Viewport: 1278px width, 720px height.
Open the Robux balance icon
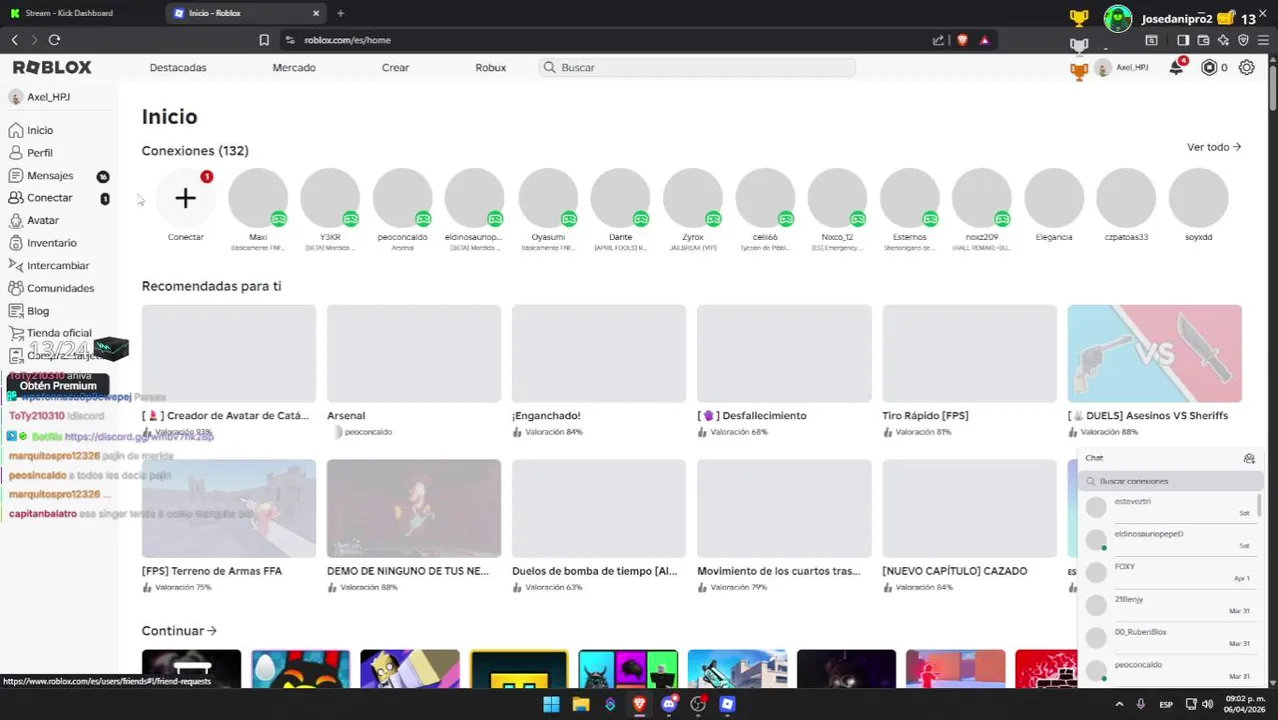click(x=1209, y=68)
